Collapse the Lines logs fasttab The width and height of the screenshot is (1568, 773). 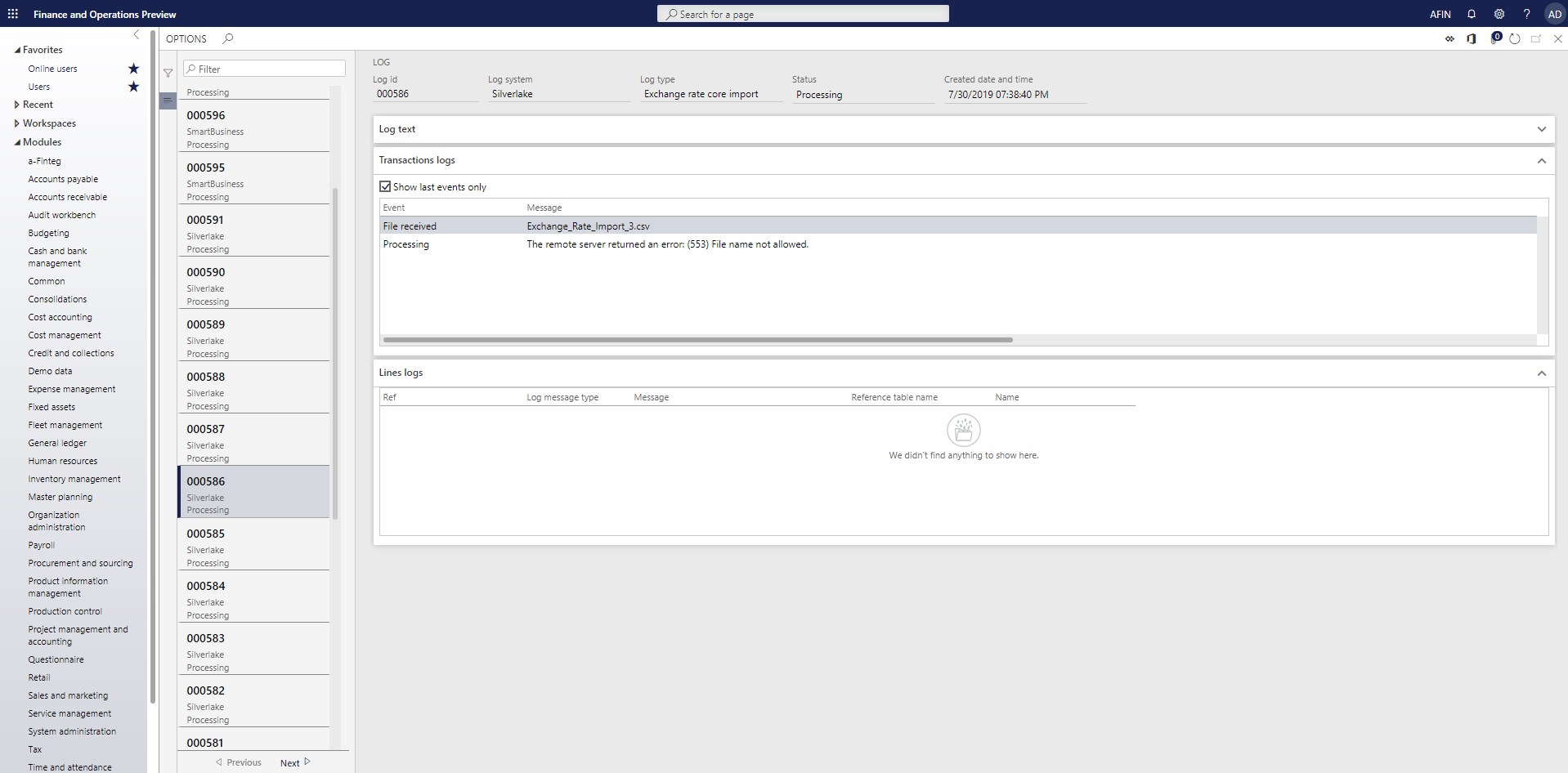pos(1541,373)
